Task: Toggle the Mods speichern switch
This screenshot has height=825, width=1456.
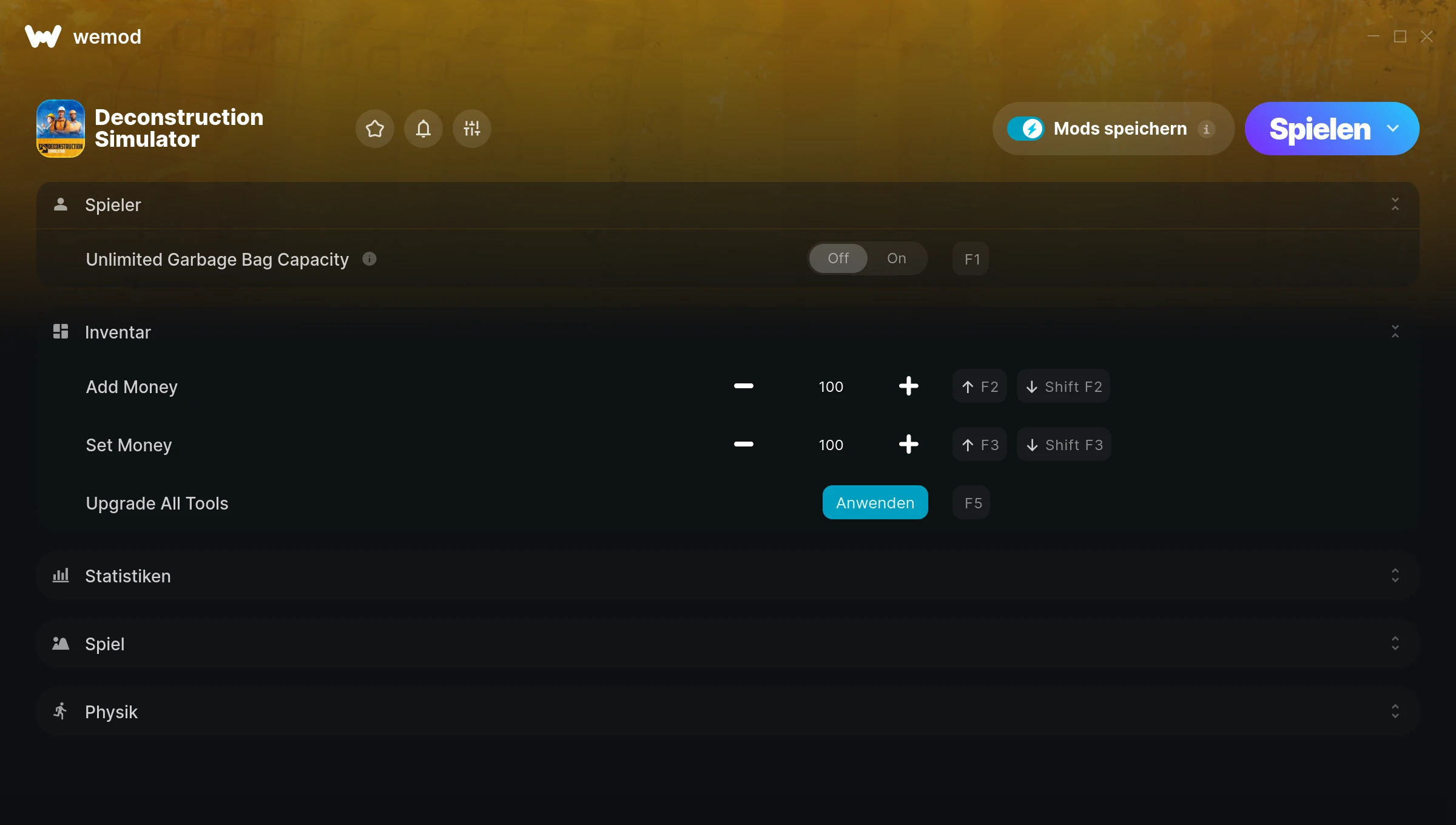Action: (x=1026, y=129)
